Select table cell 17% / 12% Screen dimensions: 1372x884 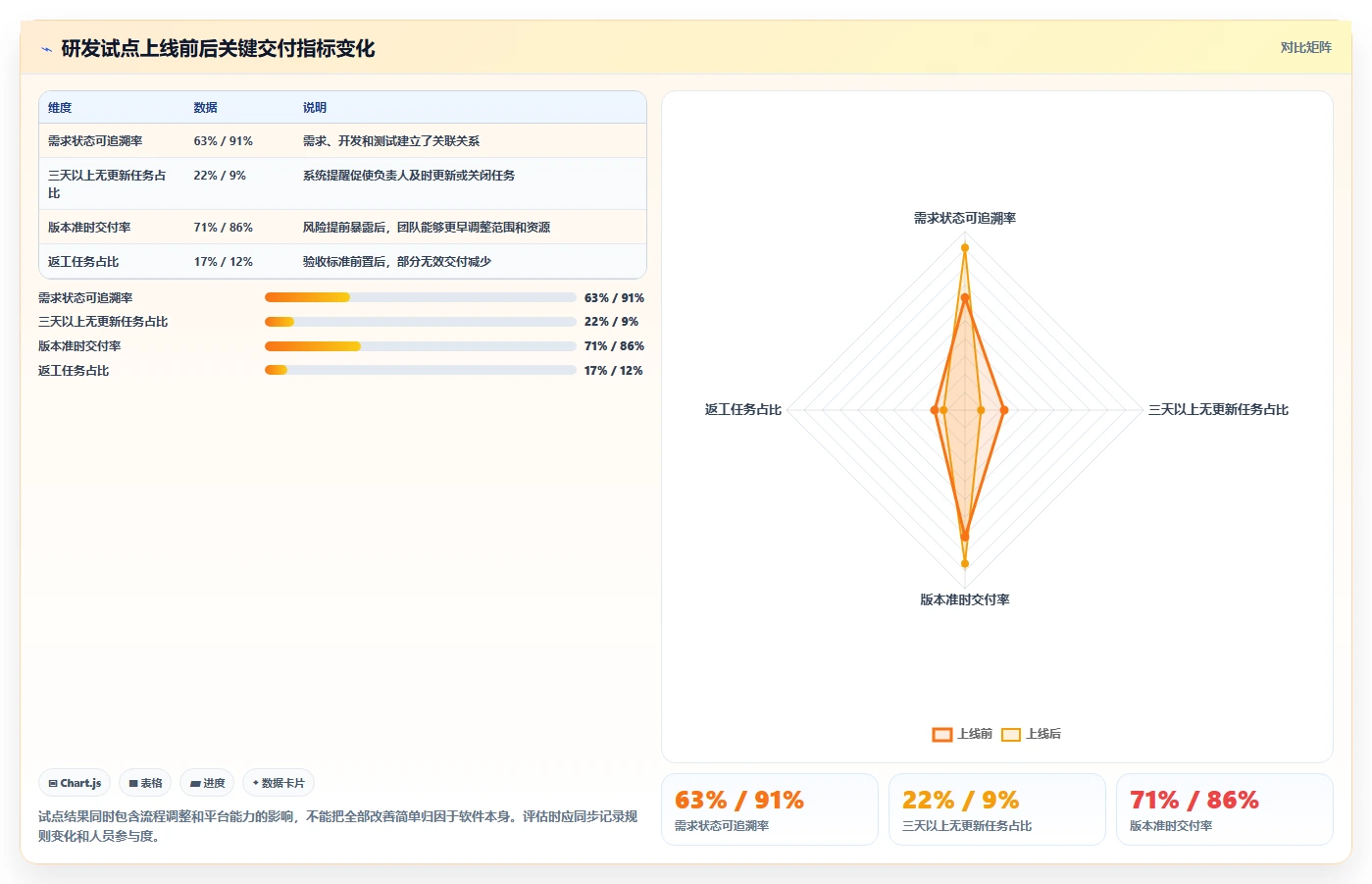click(223, 262)
